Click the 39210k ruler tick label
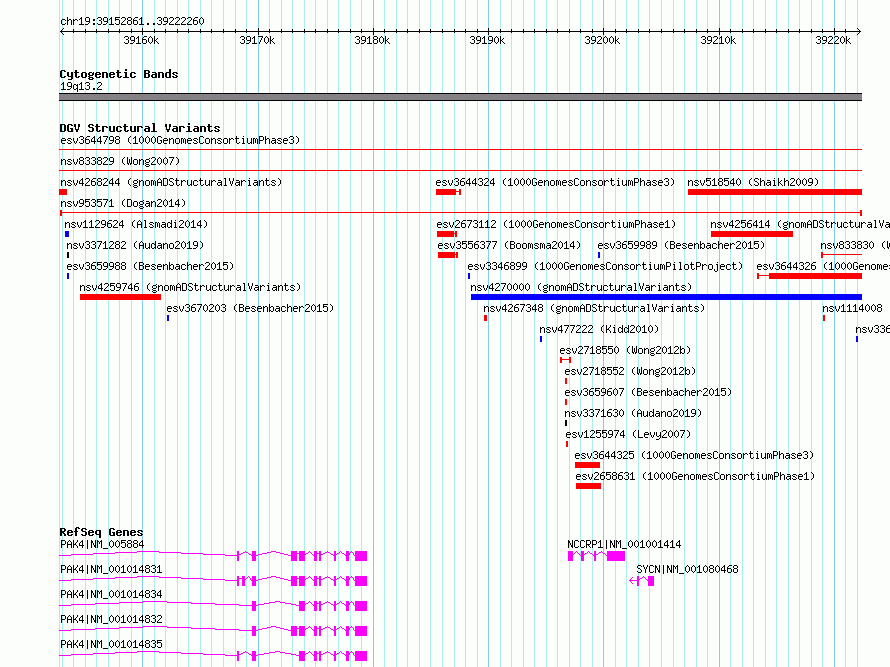The width and height of the screenshot is (890, 667). 718,40
